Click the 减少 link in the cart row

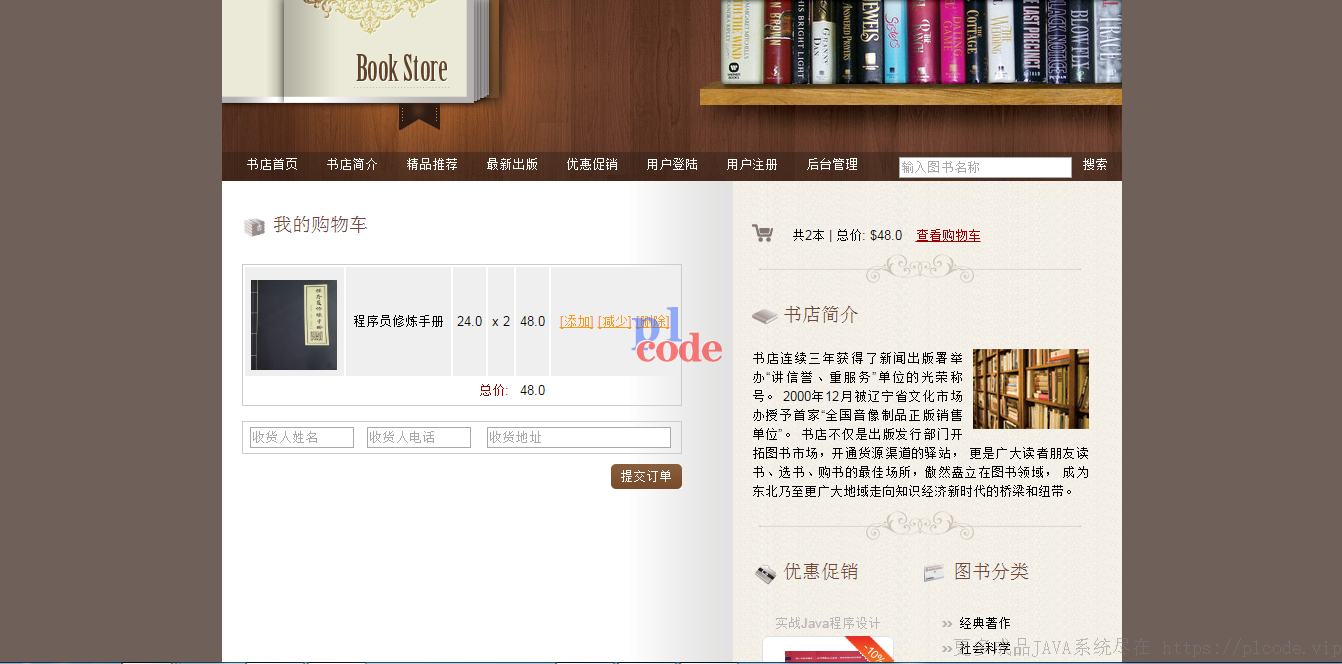pyautogui.click(x=615, y=322)
